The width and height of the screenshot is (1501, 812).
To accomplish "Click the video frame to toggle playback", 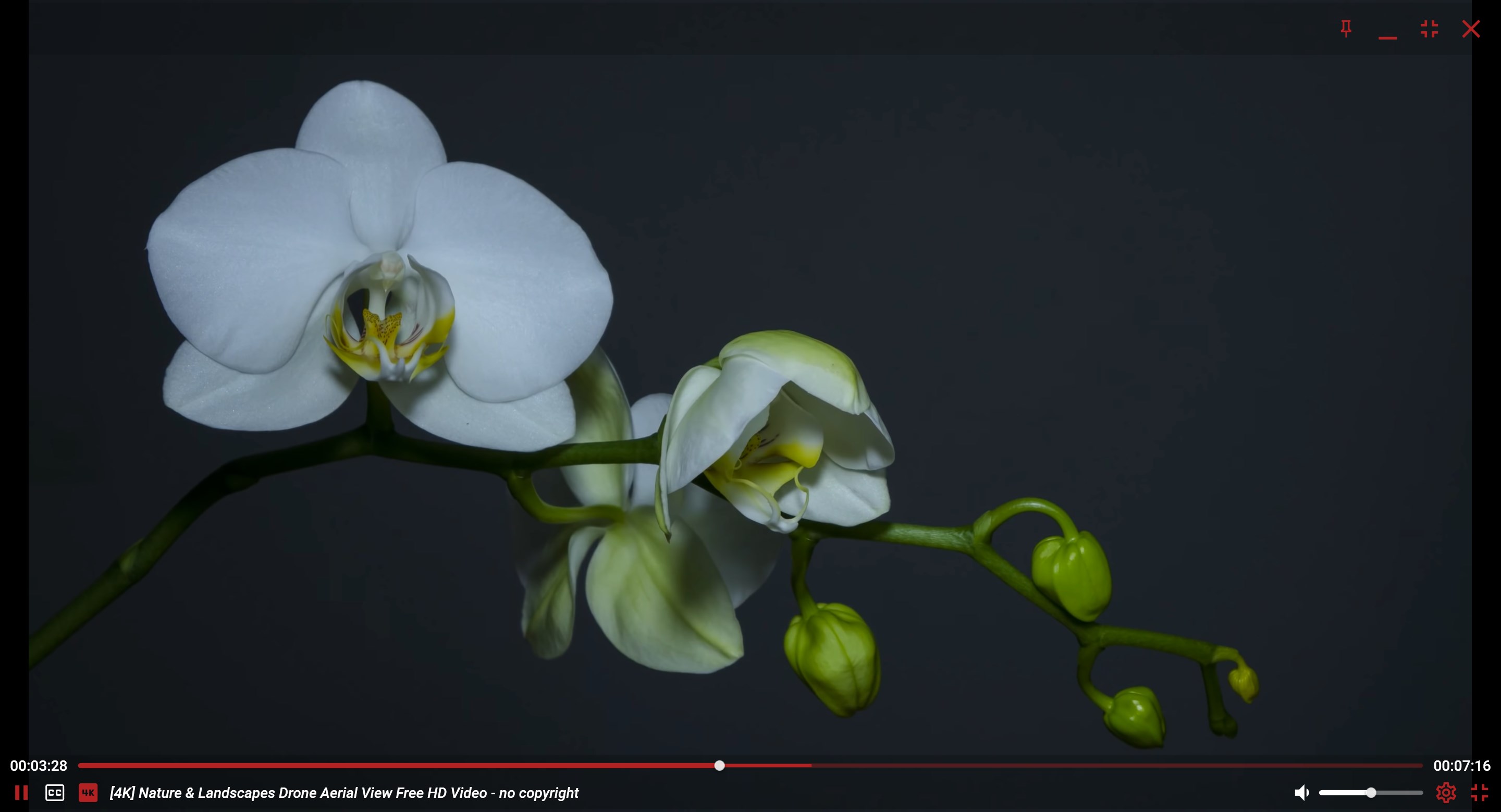I will [x=750, y=378].
